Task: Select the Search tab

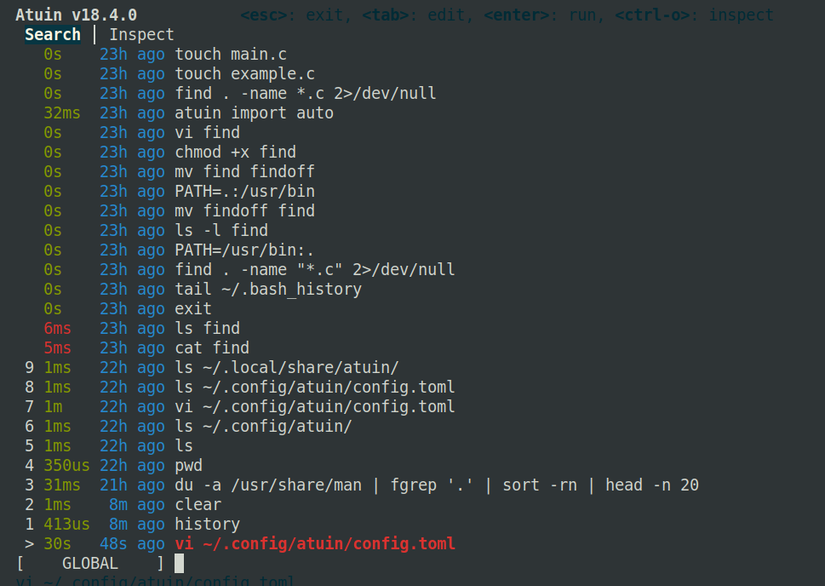Action: (x=52, y=34)
